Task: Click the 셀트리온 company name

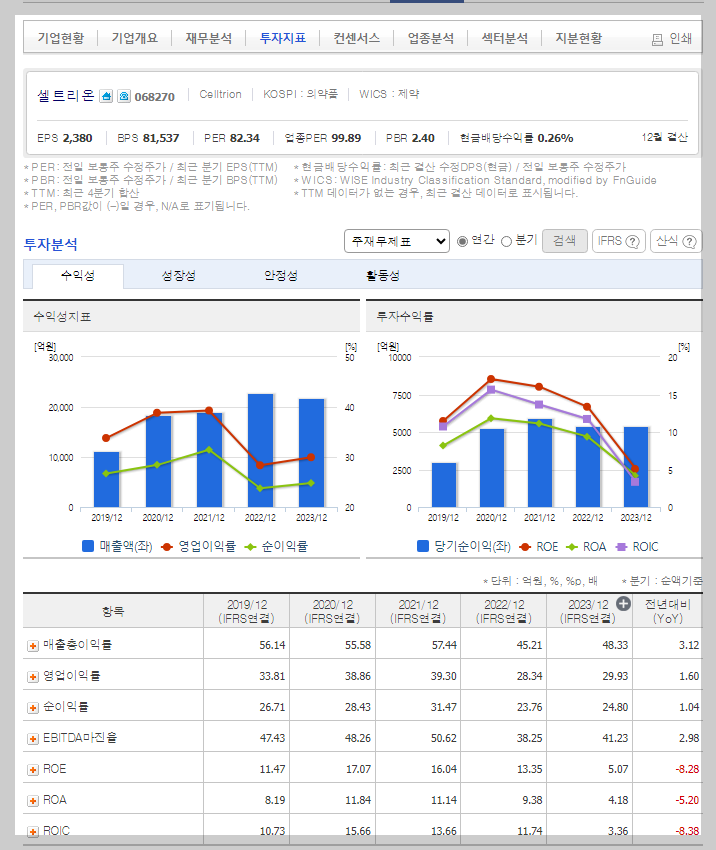Action: [x=66, y=96]
